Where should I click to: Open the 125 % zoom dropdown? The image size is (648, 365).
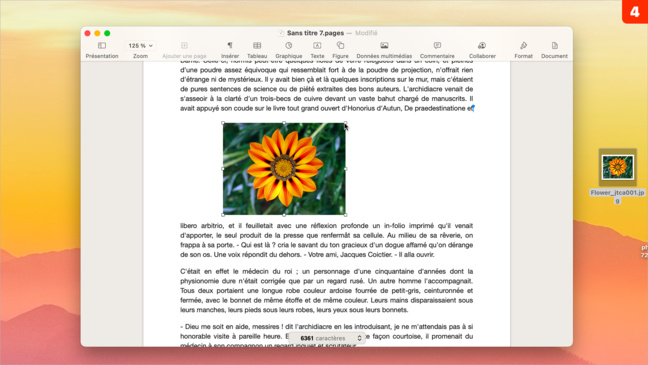(x=140, y=45)
